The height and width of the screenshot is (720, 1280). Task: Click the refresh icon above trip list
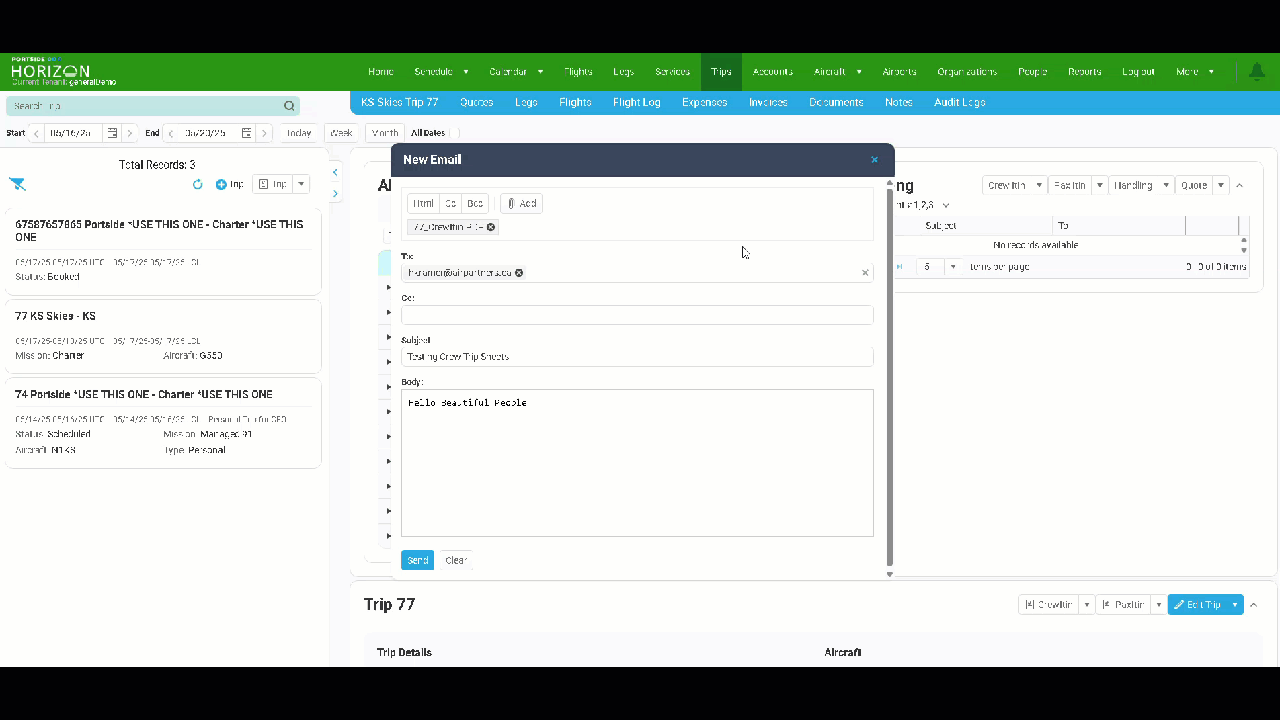coord(197,185)
